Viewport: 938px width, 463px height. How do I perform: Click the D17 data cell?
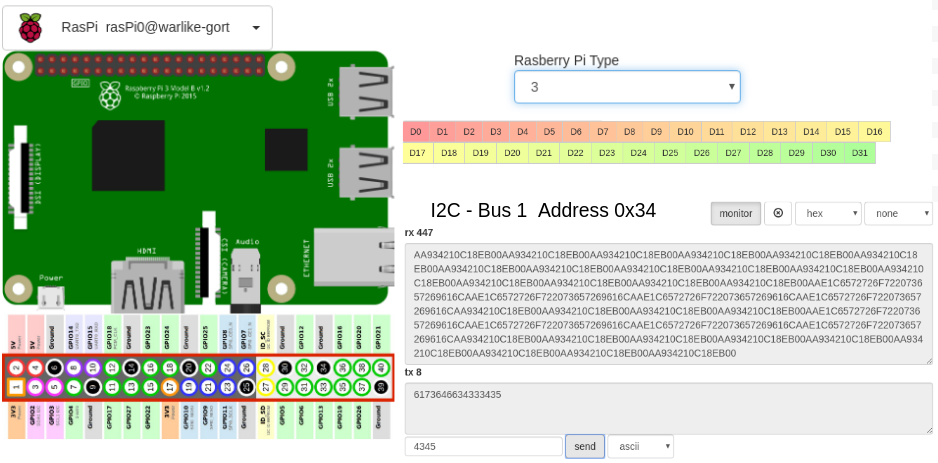coord(418,153)
